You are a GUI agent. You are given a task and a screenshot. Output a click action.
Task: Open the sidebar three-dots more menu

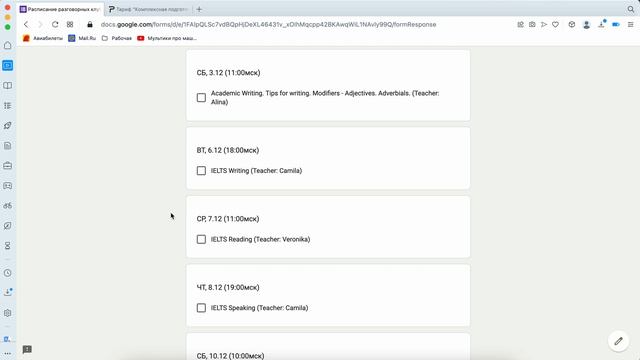click(x=8, y=354)
